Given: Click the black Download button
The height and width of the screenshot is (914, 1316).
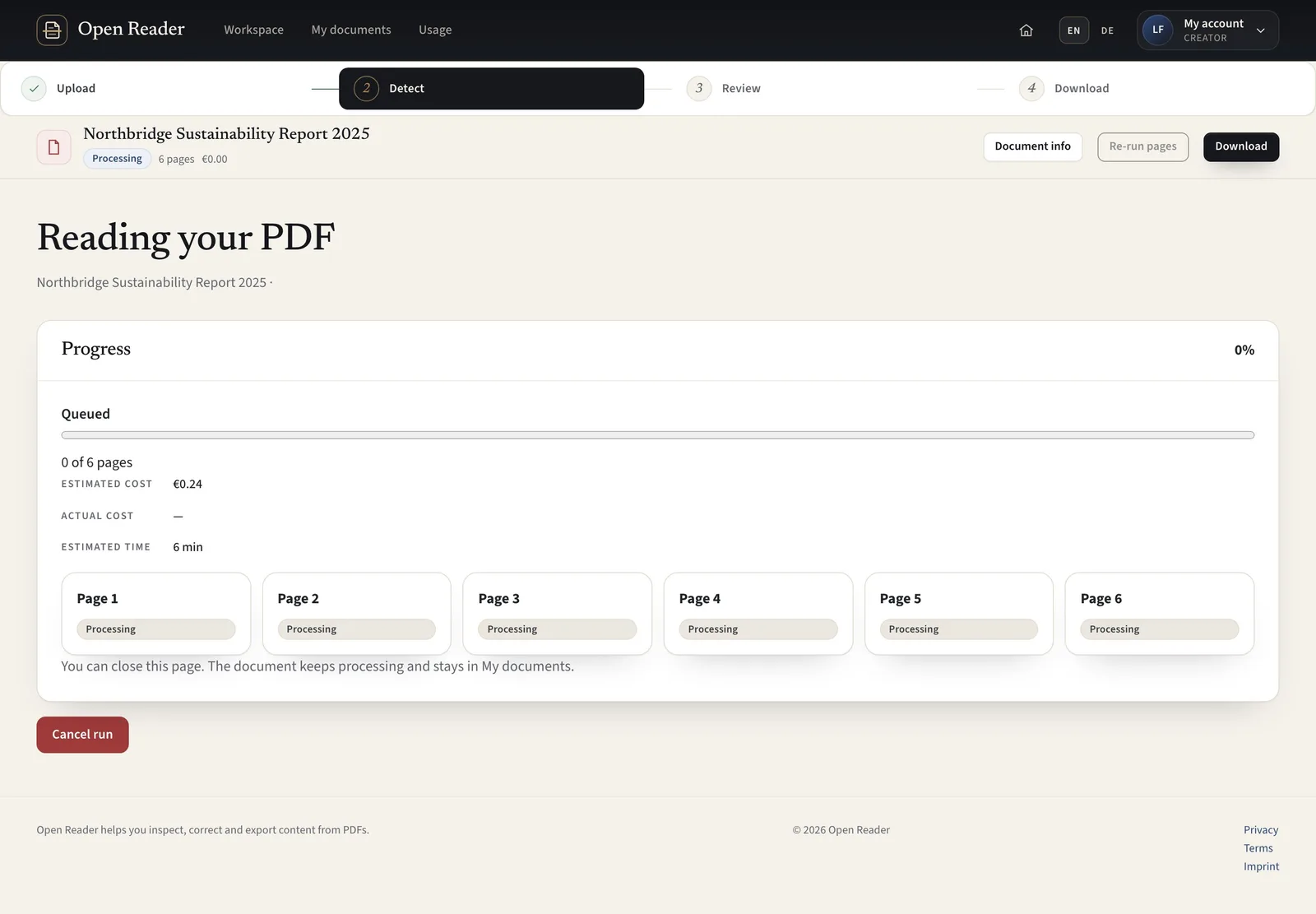Looking at the screenshot, I should pyautogui.click(x=1240, y=146).
